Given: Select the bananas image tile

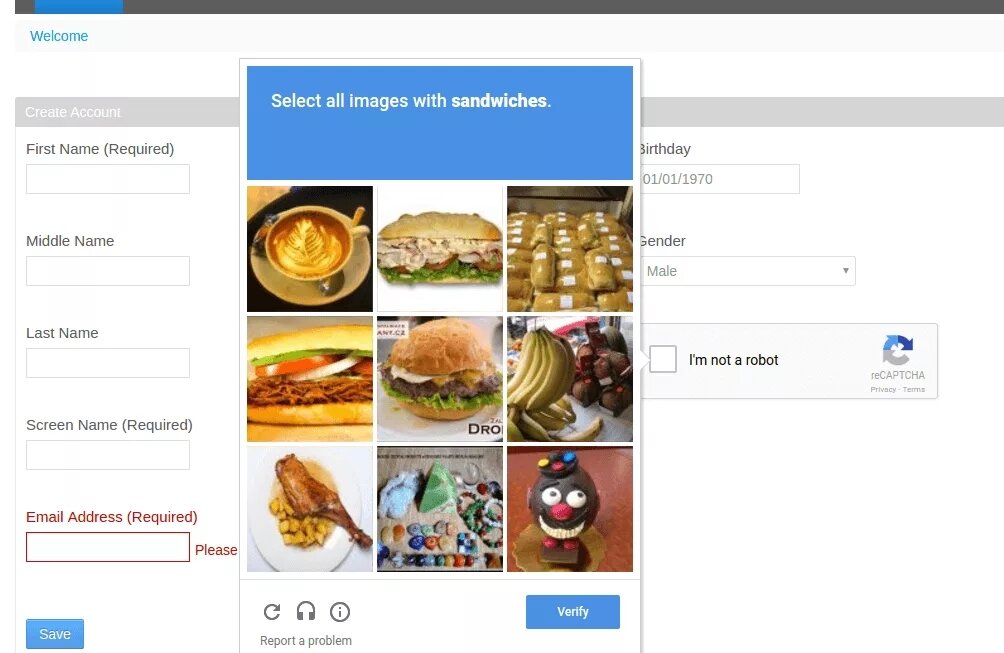Looking at the screenshot, I should [x=570, y=379].
